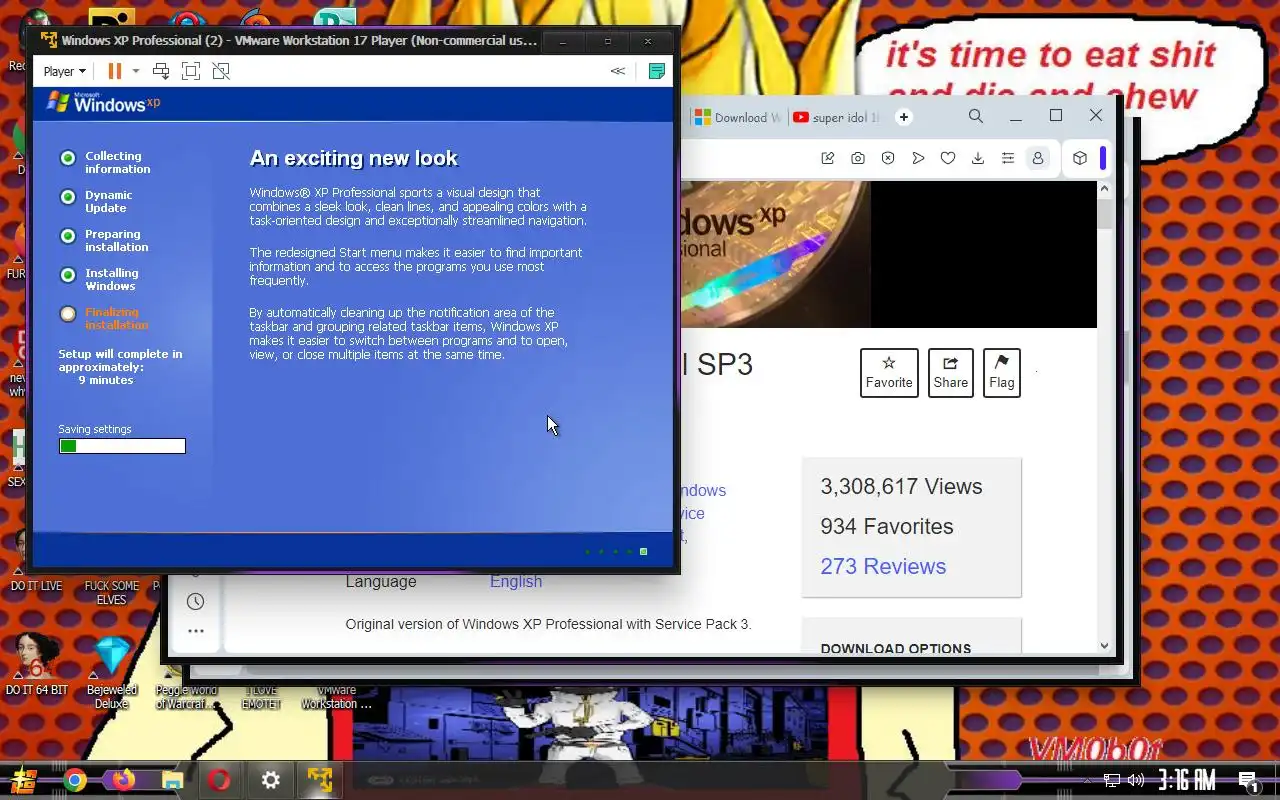Click the send arrow icon in browser toolbar

[918, 158]
